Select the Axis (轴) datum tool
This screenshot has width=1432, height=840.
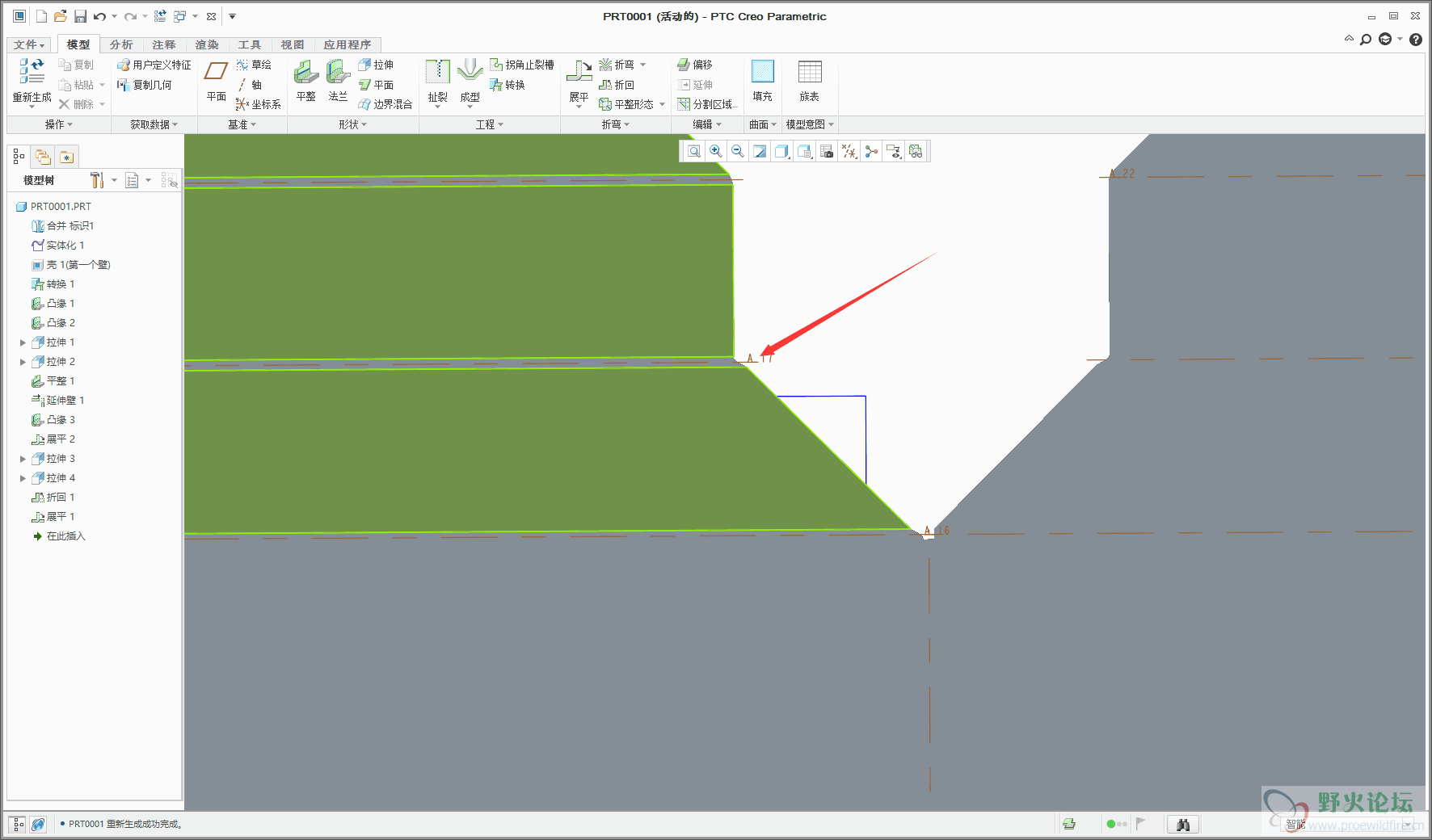249,85
